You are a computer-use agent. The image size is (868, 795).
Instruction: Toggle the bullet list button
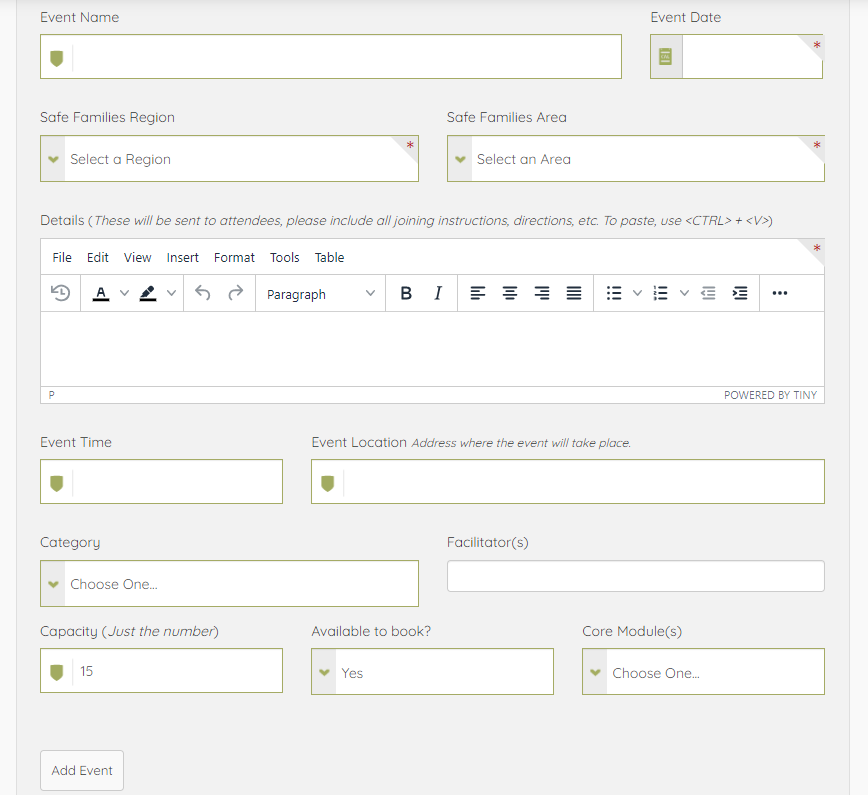pyautogui.click(x=614, y=293)
